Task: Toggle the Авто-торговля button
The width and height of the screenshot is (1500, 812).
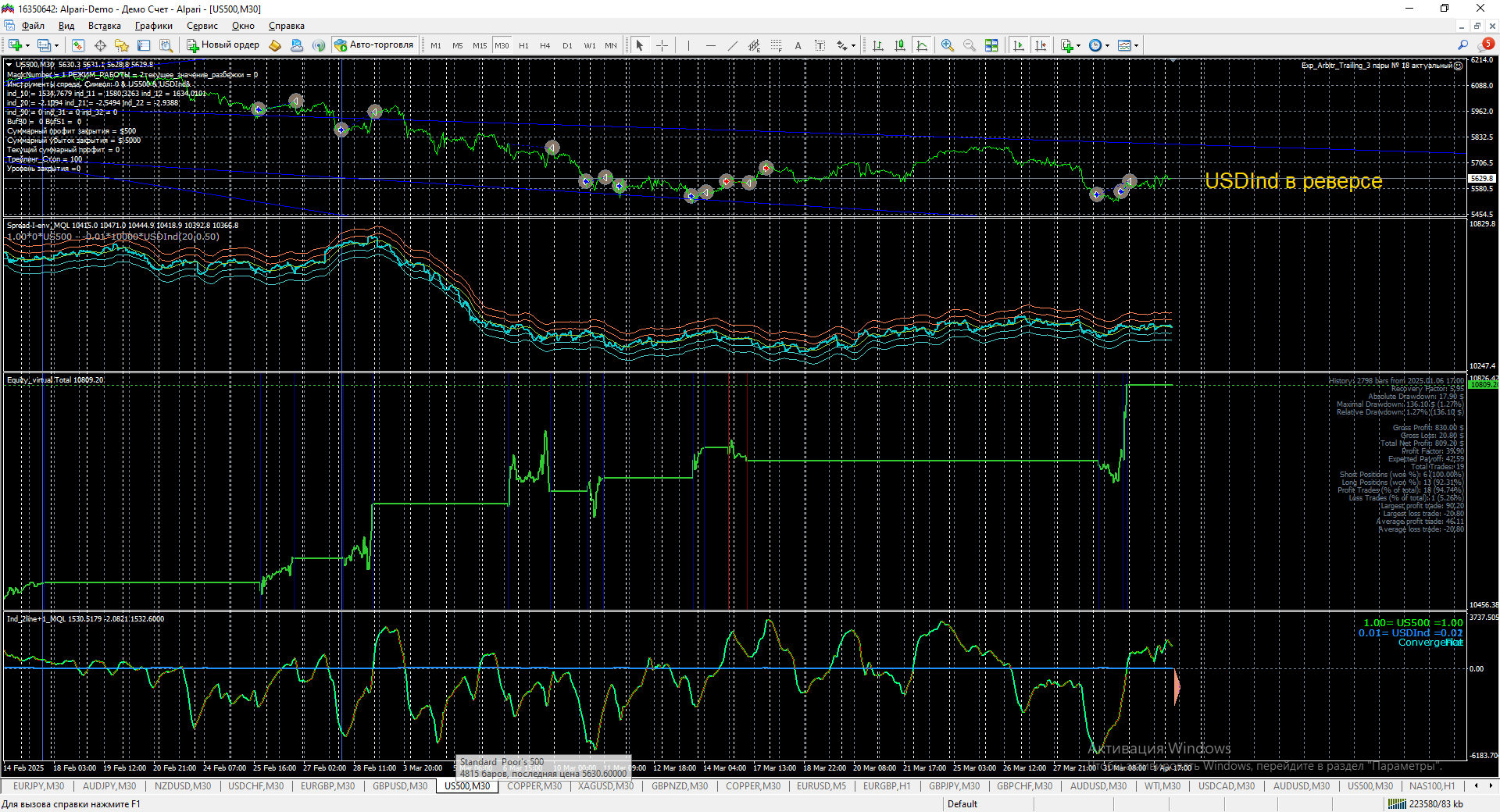Action: [374, 45]
